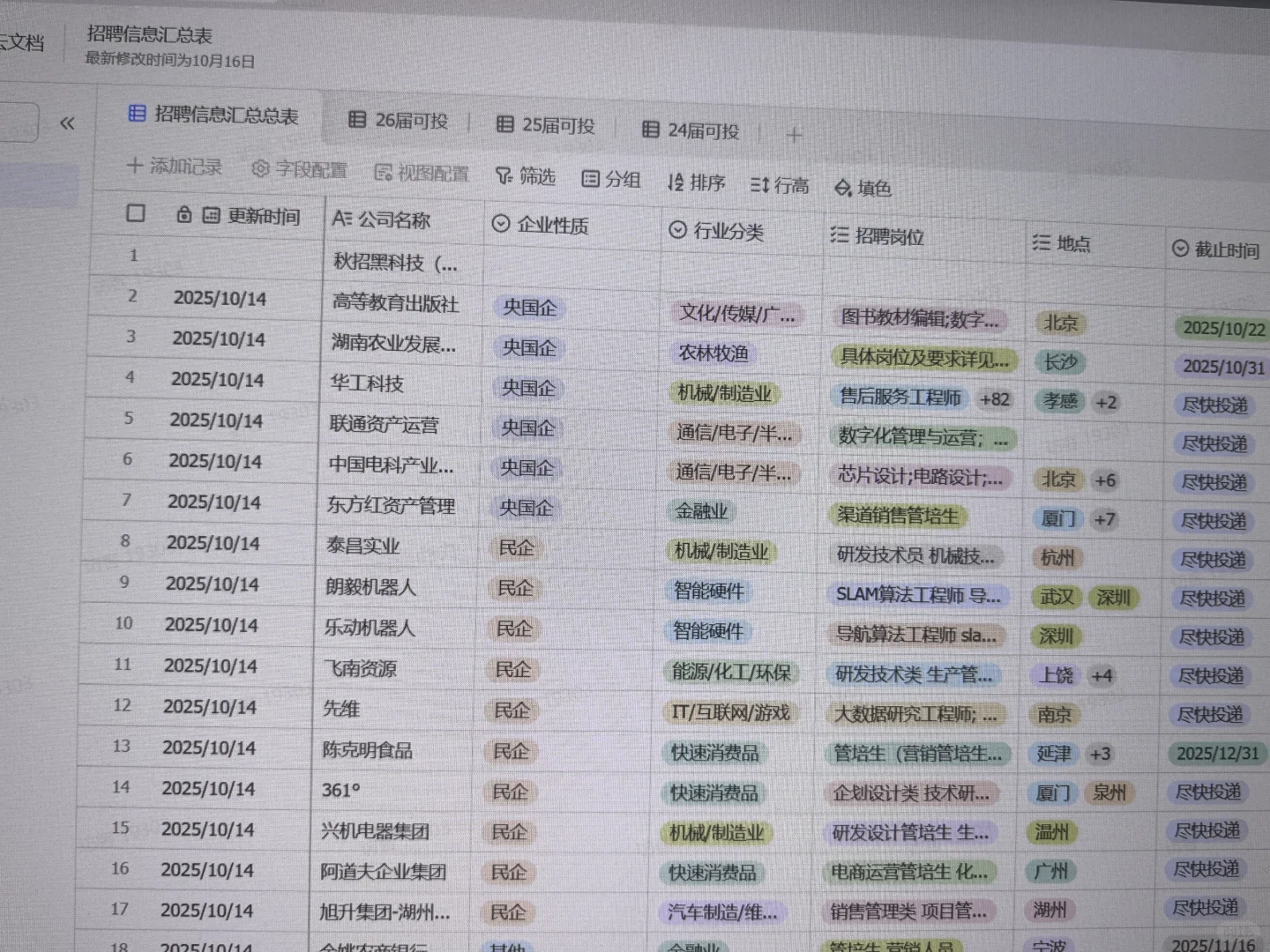The width and height of the screenshot is (1270, 952).
Task: Toggle the select-all checkbox in header row
Action: [x=136, y=212]
